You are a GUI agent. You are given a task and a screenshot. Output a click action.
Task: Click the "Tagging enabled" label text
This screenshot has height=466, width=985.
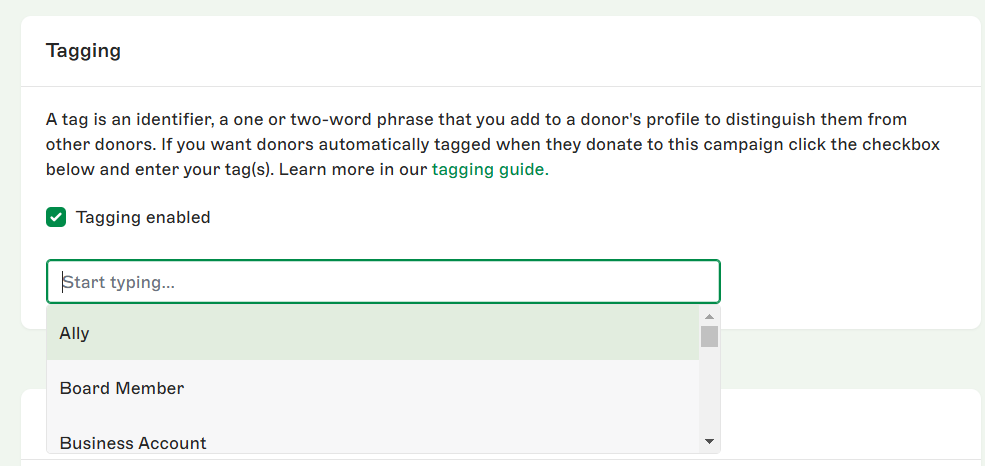pos(143,217)
